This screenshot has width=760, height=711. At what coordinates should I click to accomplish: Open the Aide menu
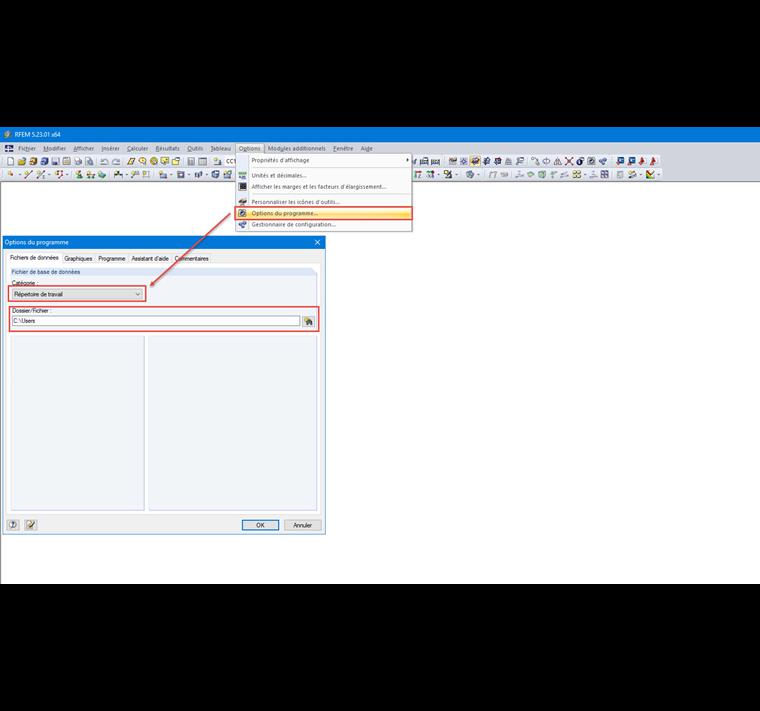pyautogui.click(x=366, y=149)
